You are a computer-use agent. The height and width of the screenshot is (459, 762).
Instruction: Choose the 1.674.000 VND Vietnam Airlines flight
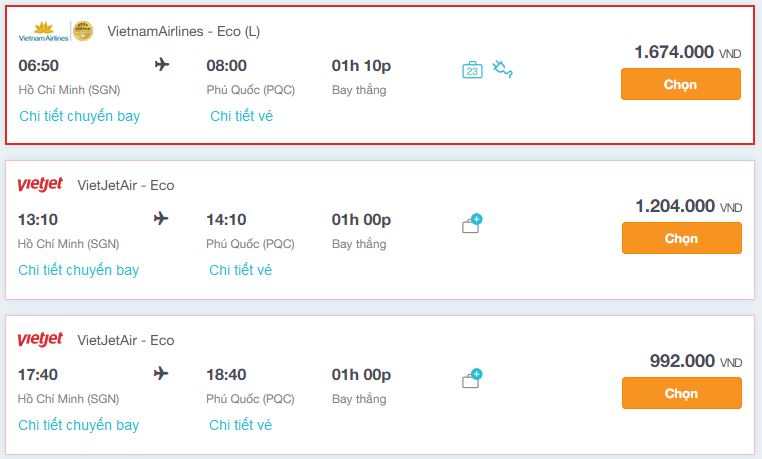(x=681, y=84)
